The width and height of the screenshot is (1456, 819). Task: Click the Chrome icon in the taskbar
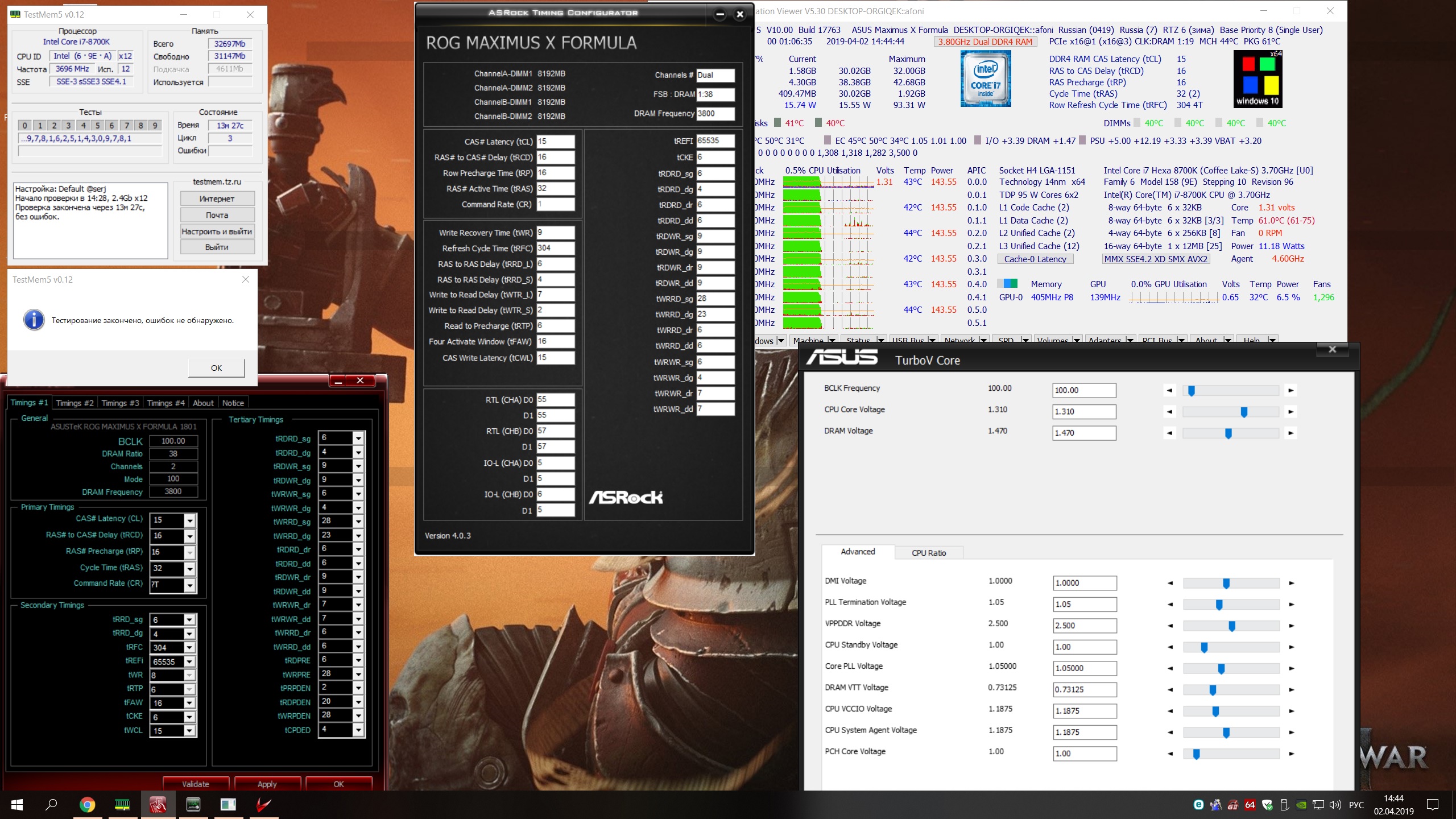coord(87,804)
